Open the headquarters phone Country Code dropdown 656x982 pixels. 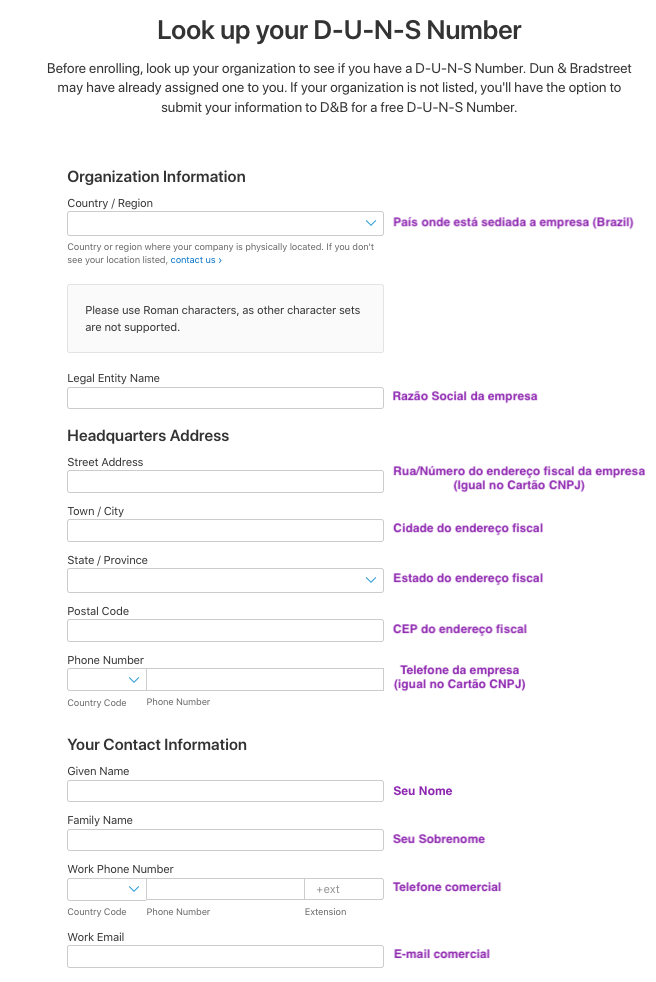107,680
